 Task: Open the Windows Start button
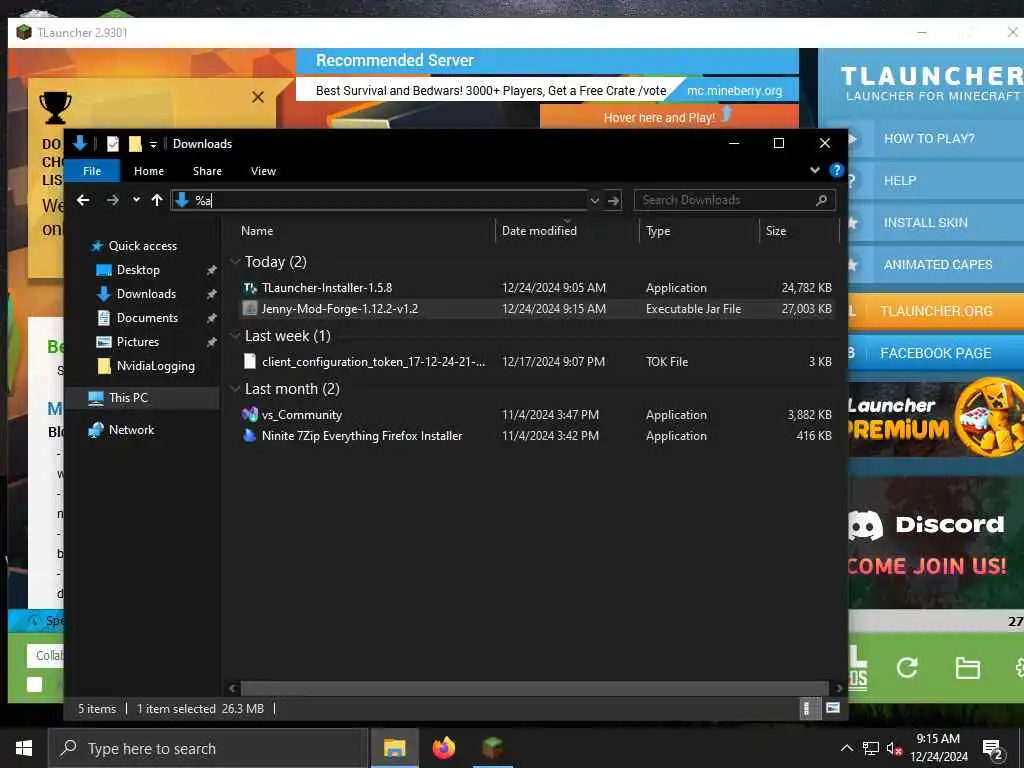point(24,748)
